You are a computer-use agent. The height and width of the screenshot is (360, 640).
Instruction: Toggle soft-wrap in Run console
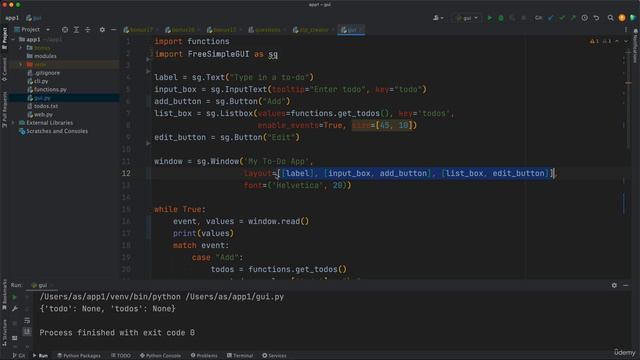pos(27,320)
